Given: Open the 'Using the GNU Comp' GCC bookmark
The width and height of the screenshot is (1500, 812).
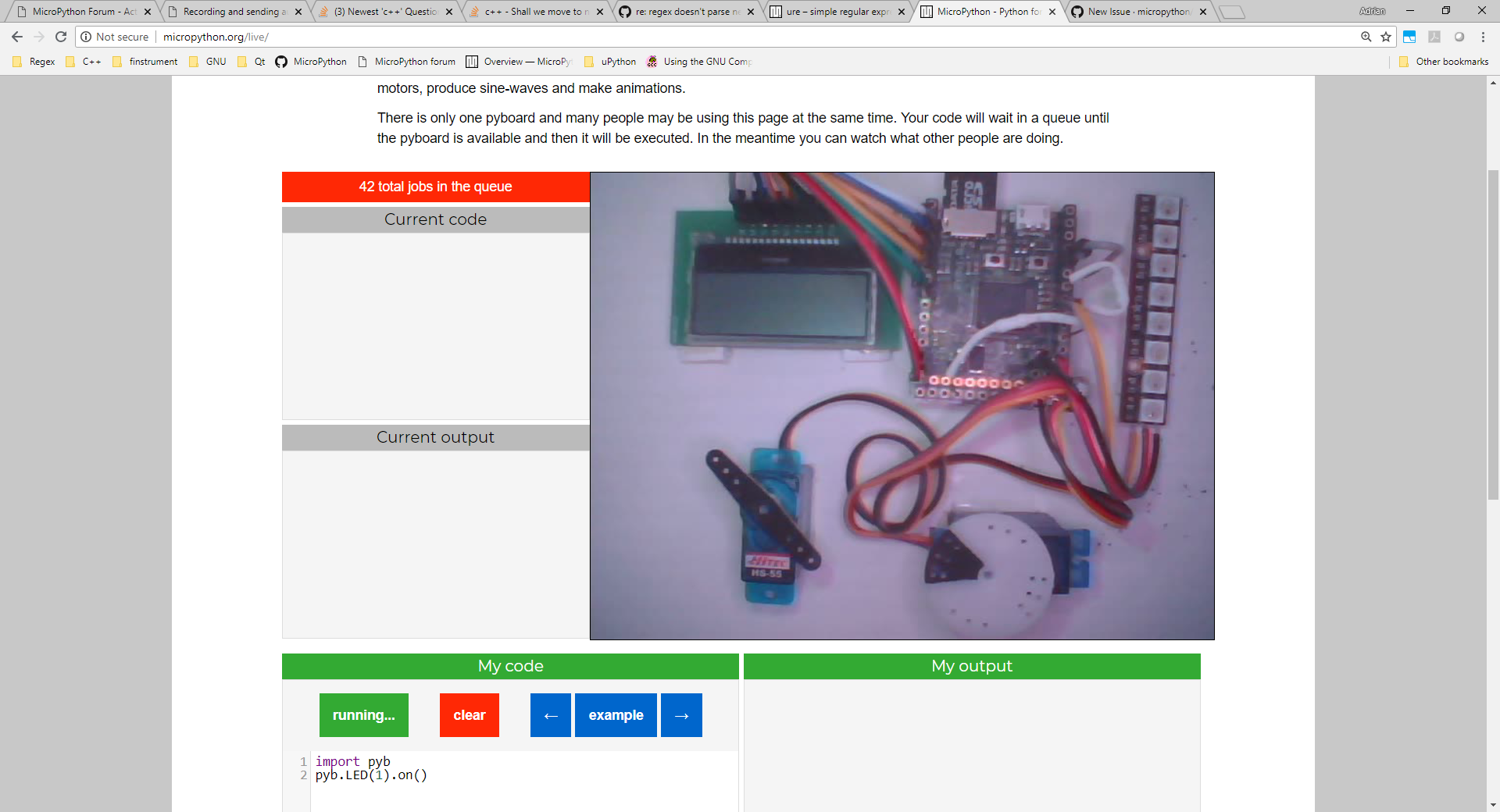Looking at the screenshot, I should click(x=699, y=62).
